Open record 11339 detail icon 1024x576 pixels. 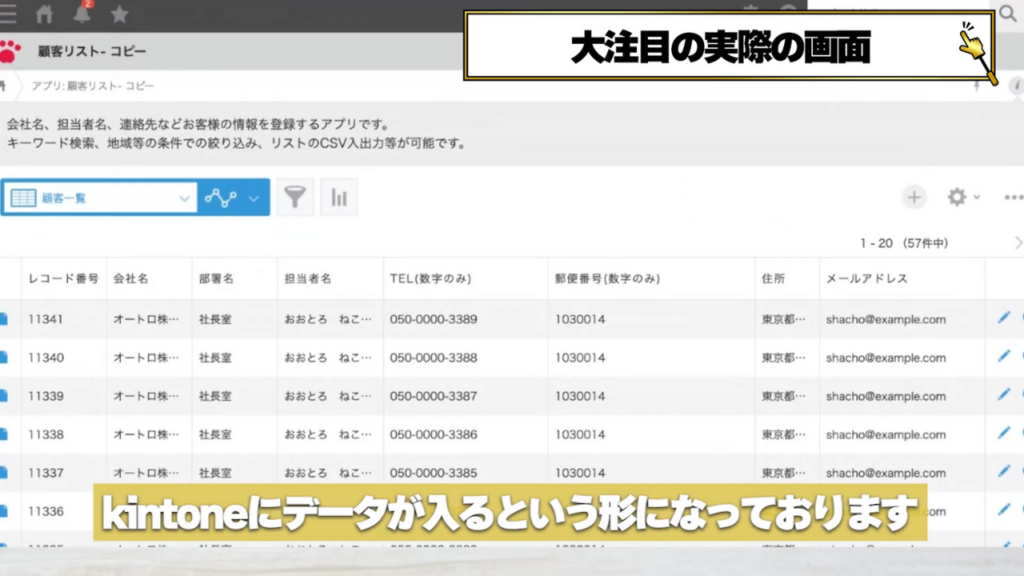pos(3,396)
